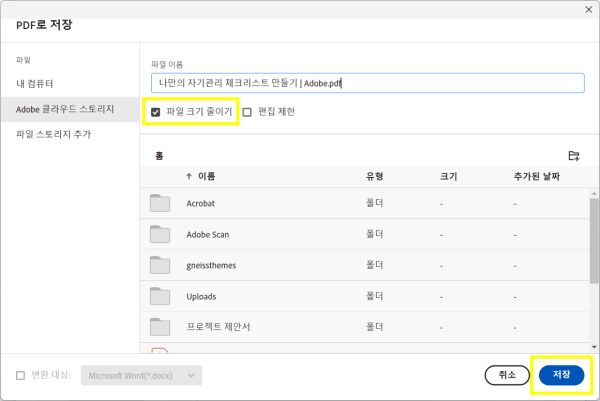This screenshot has height=401, width=600.
Task: Open the Acrobat folder icon
Action: pos(160,203)
